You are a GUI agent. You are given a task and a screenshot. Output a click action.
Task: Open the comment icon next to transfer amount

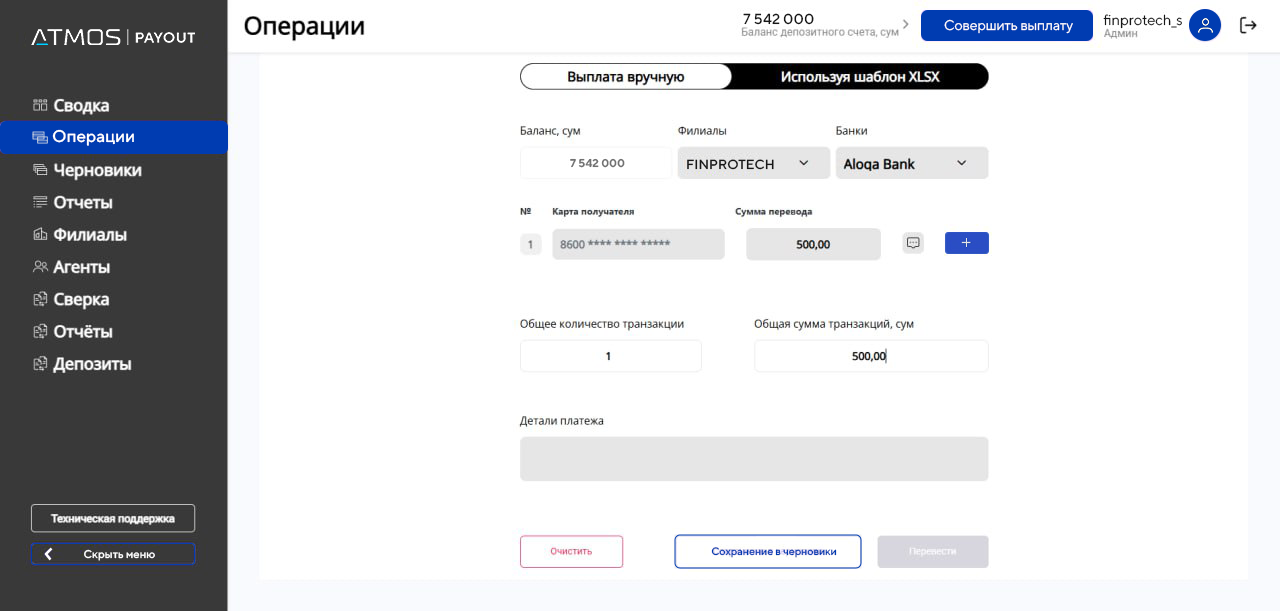[x=912, y=242]
